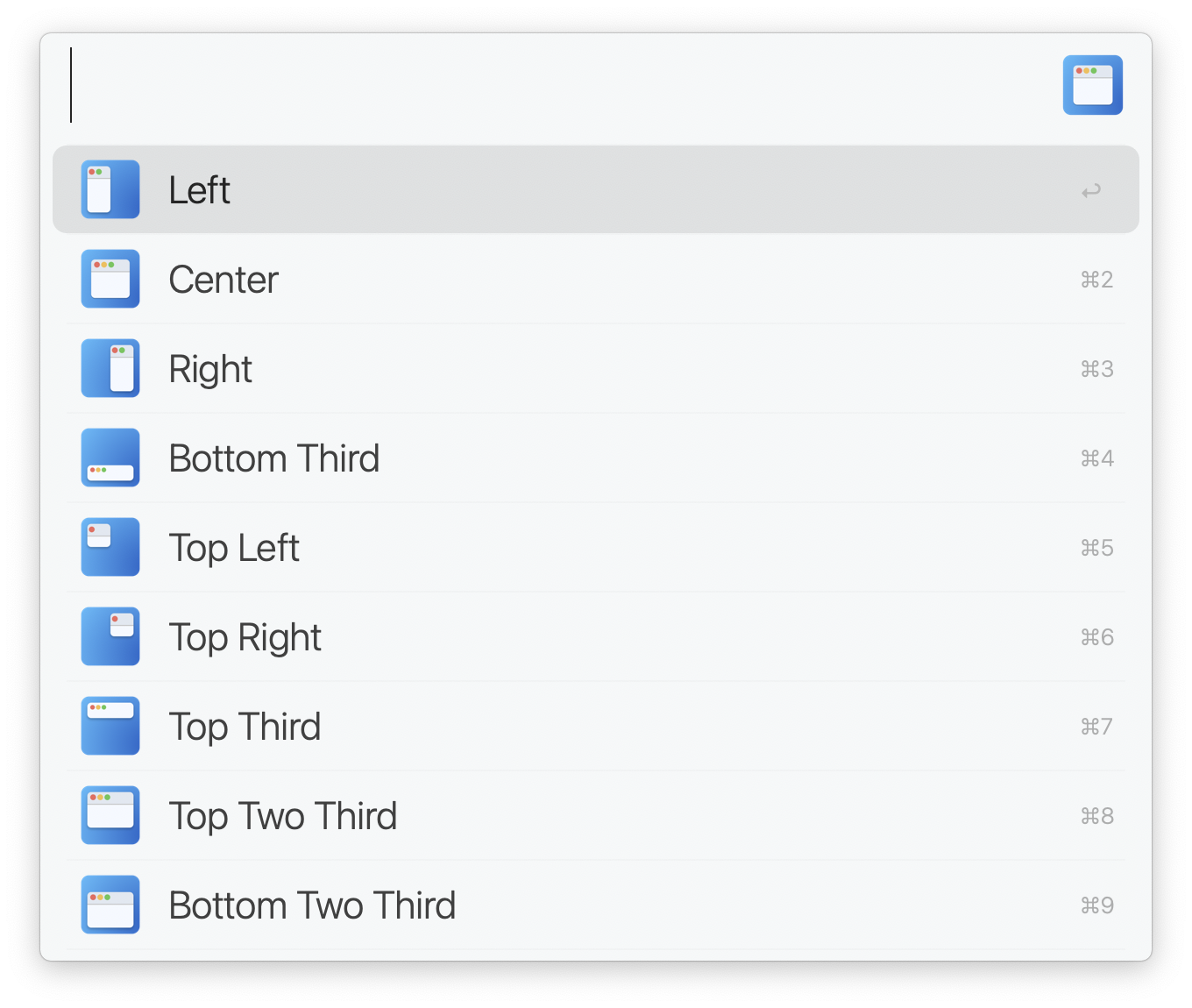
Task: Select the Left window position icon
Action: 110,189
